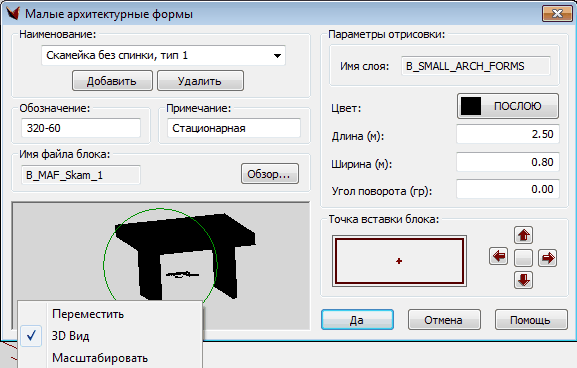Open the Помощь help button
Viewport: 577px width, 368px height.
(531, 319)
